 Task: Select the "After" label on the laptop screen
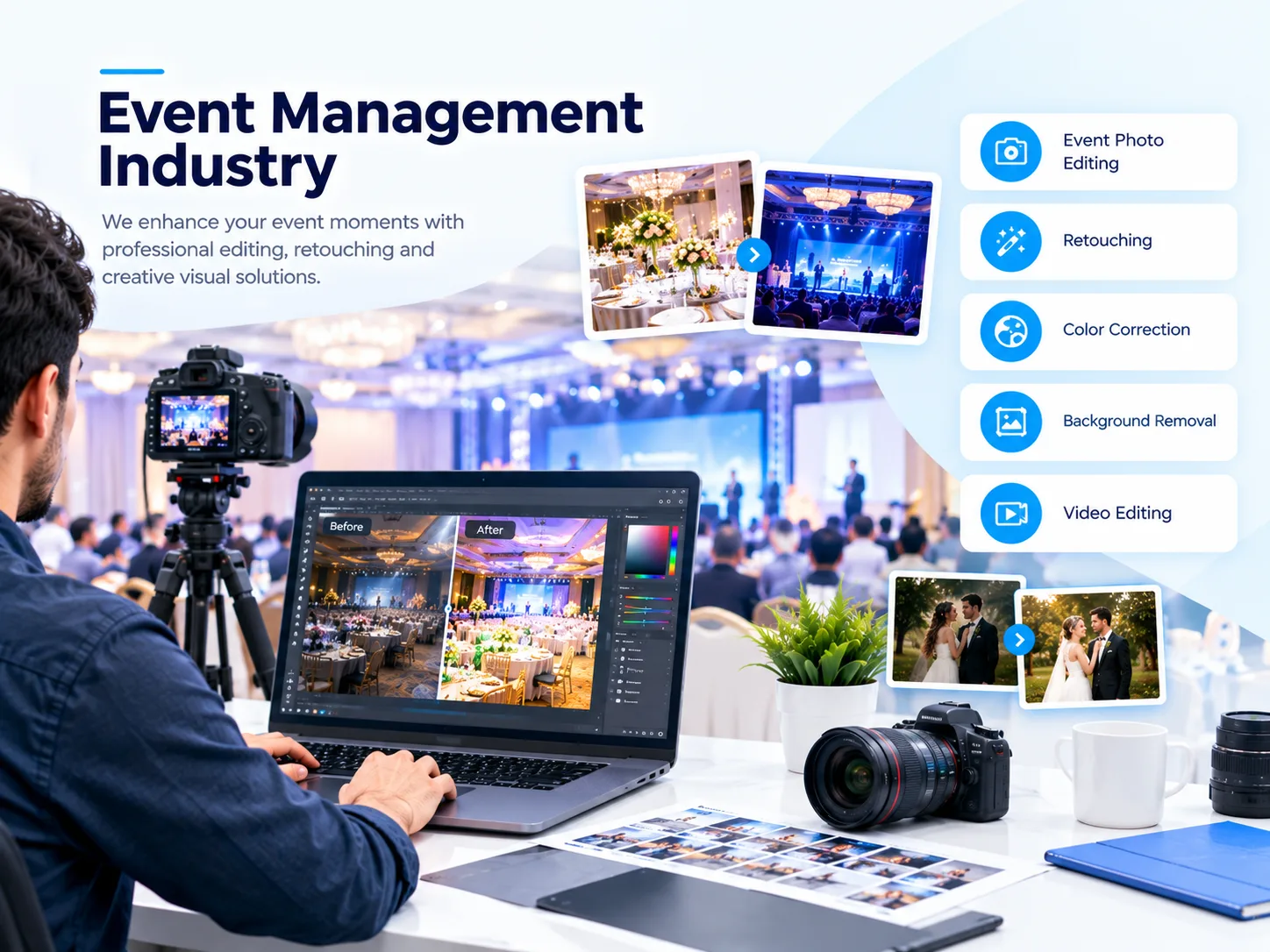coord(490,529)
